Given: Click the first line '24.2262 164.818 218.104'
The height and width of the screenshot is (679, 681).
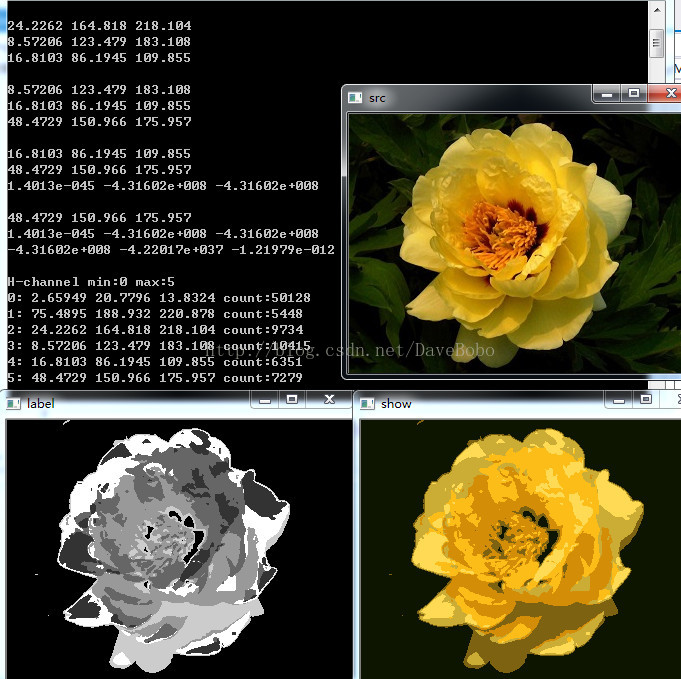Looking at the screenshot, I should (99, 26).
